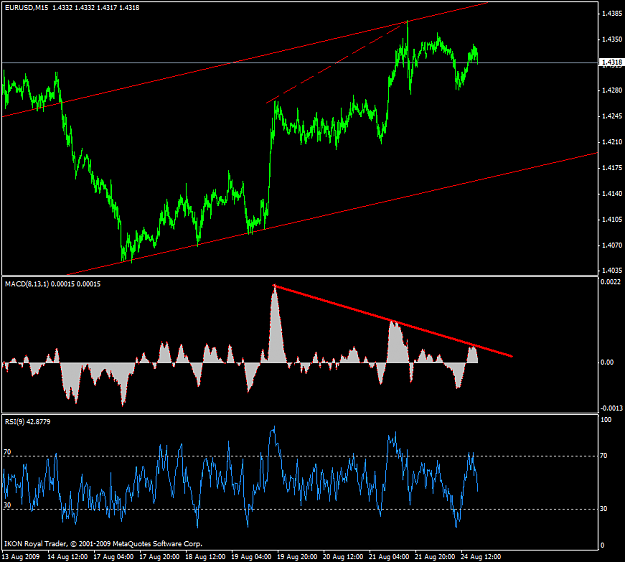
Task: Select the lower red channel trendline
Action: 332,214
